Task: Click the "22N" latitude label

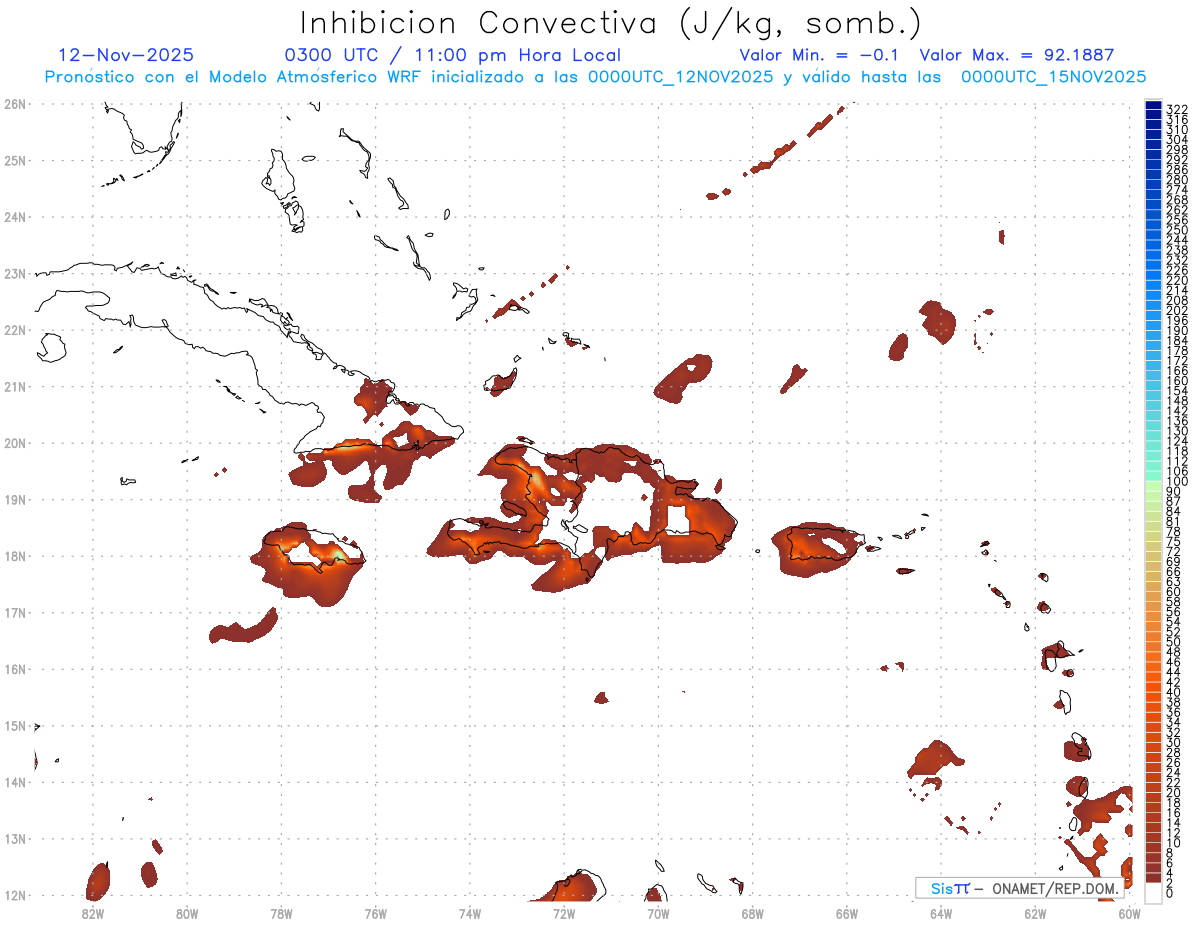Action: click(x=14, y=330)
